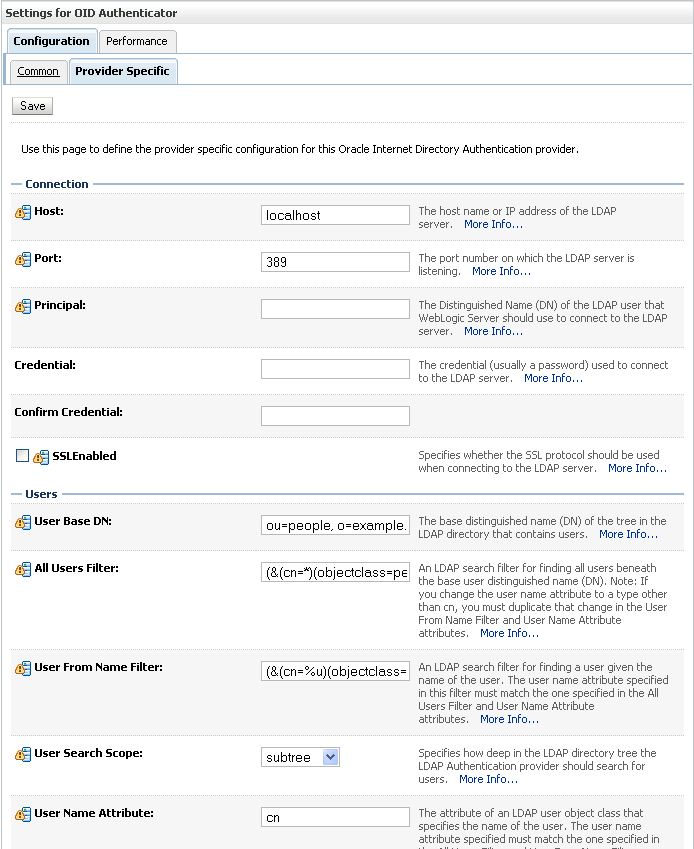This screenshot has height=849, width=694.
Task: Click the warning icon beside Port
Action: click(x=23, y=259)
